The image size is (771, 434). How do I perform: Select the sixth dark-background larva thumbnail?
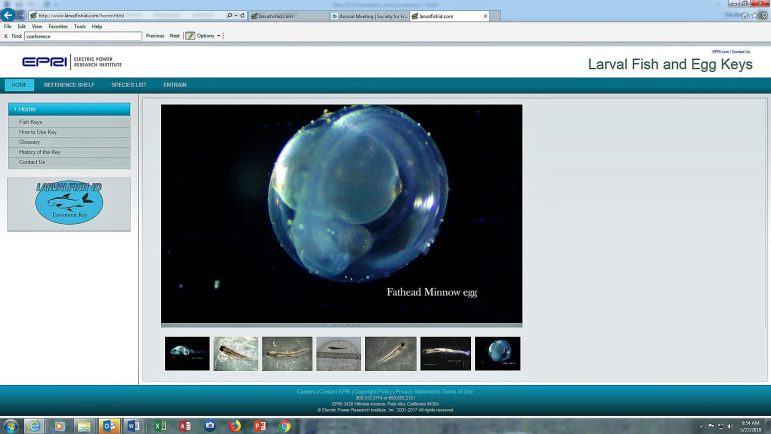tap(445, 354)
